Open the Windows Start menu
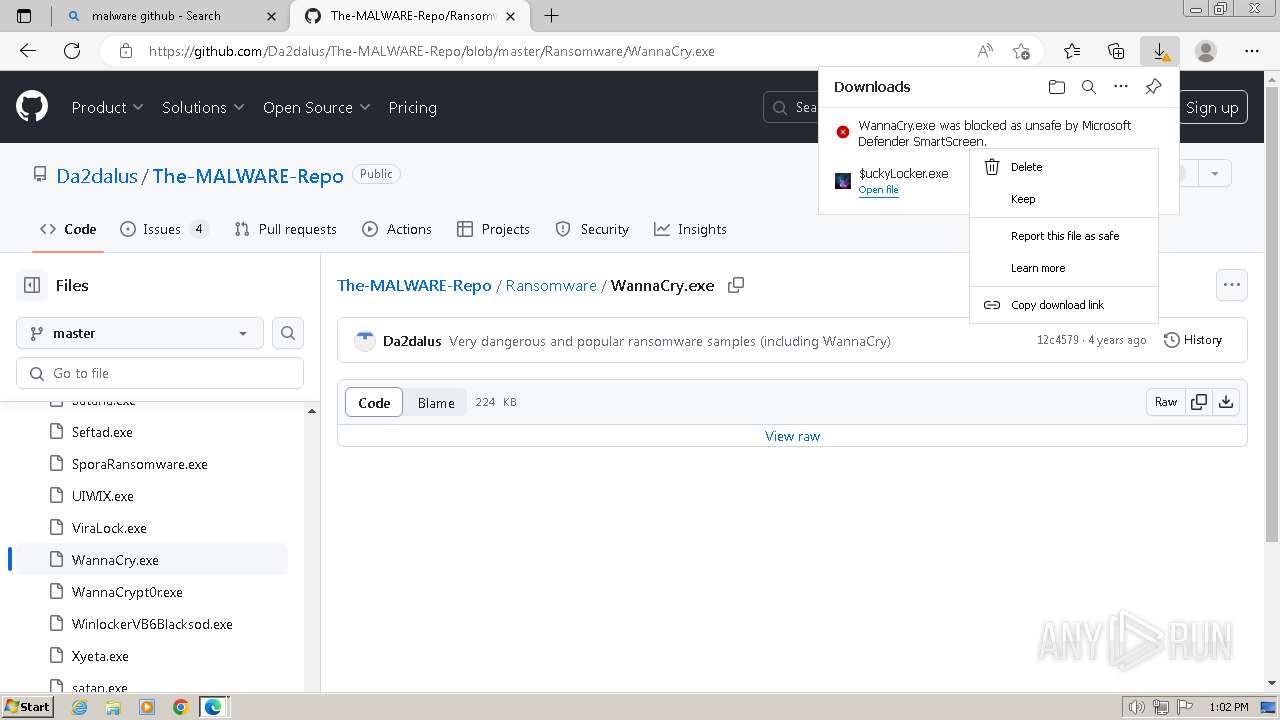Viewport: 1280px width, 720px height. 27,707
